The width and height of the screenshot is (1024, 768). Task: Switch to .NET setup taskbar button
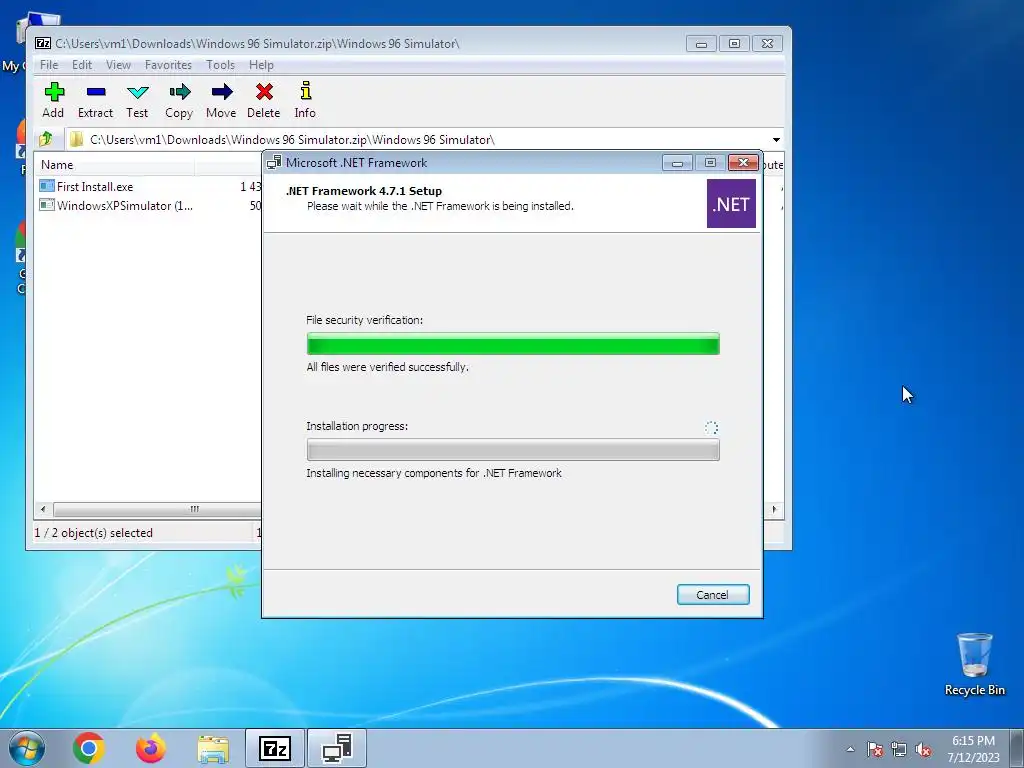pyautogui.click(x=337, y=748)
